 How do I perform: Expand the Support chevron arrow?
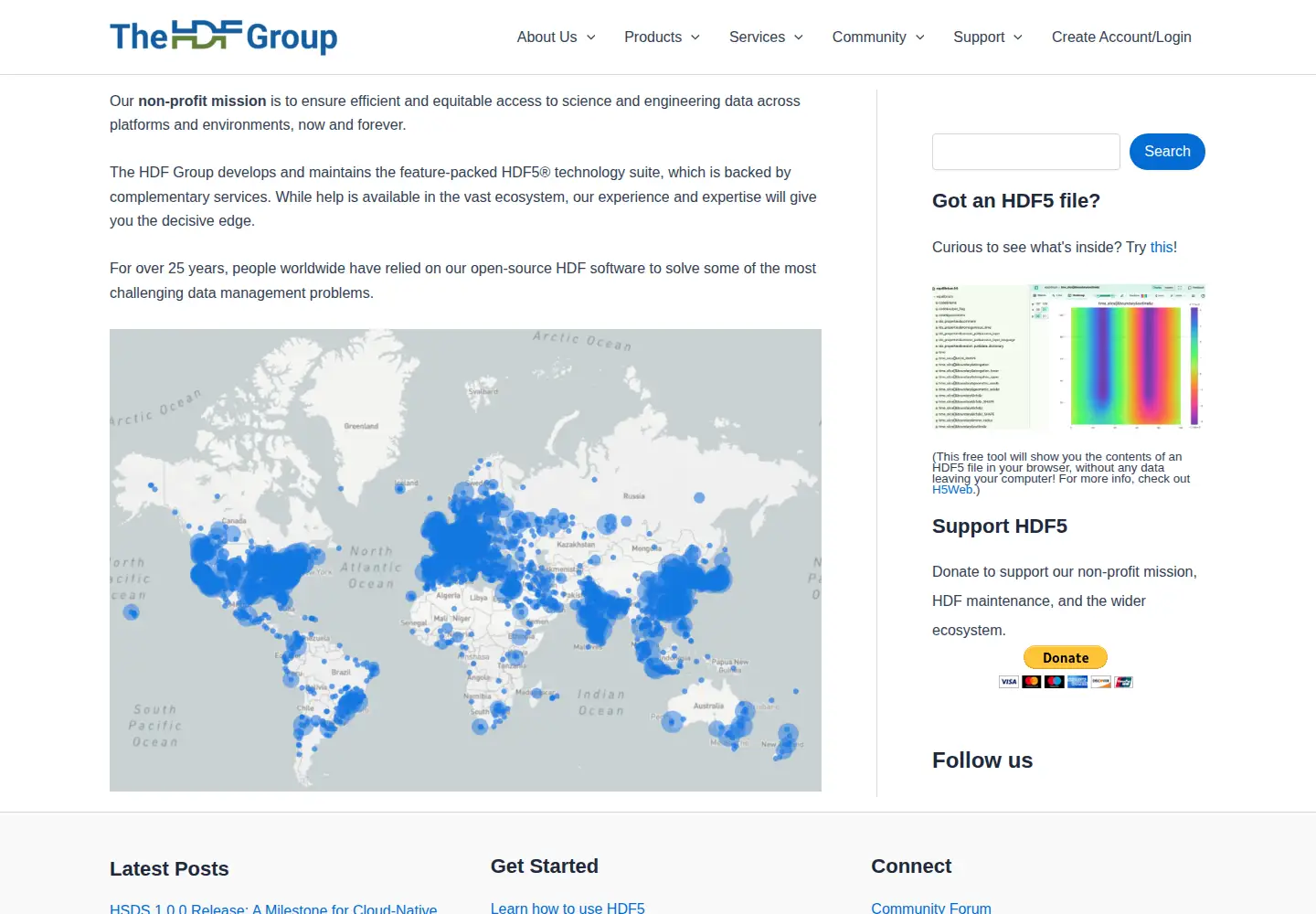click(1017, 37)
